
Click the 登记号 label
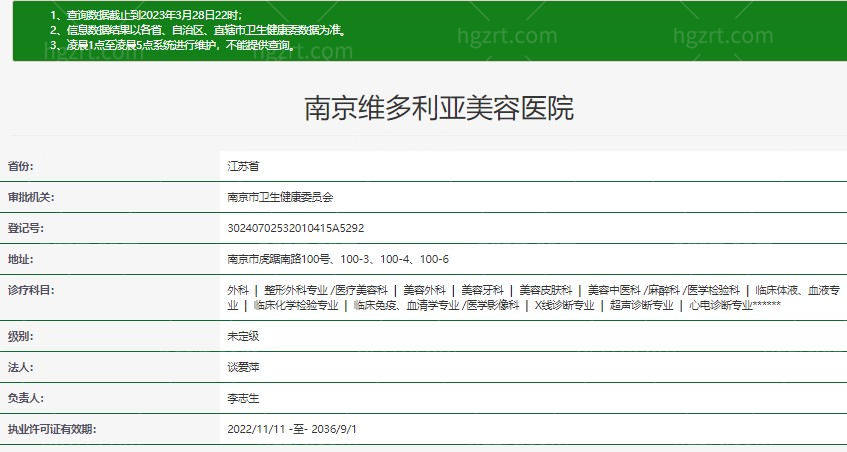(x=25, y=228)
